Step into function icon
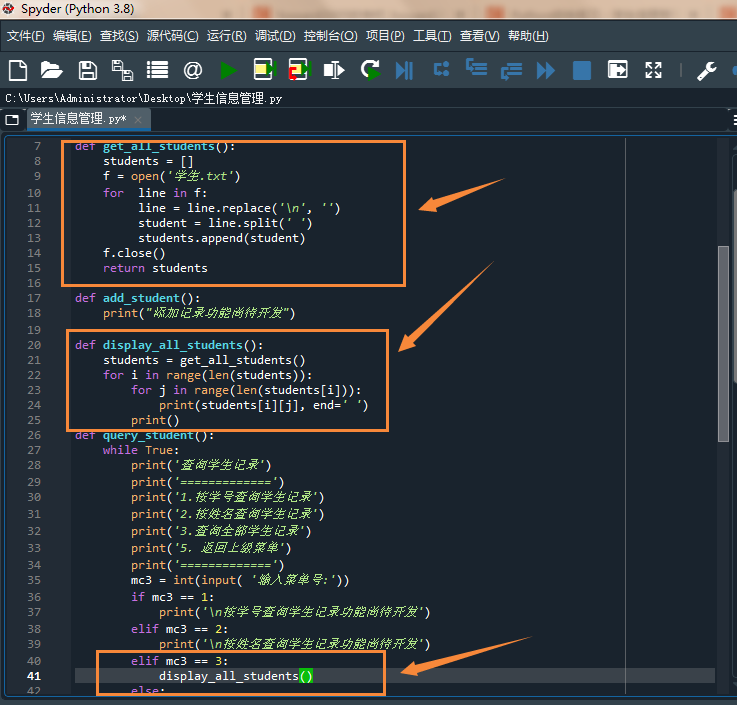The image size is (737, 705). pos(476,68)
